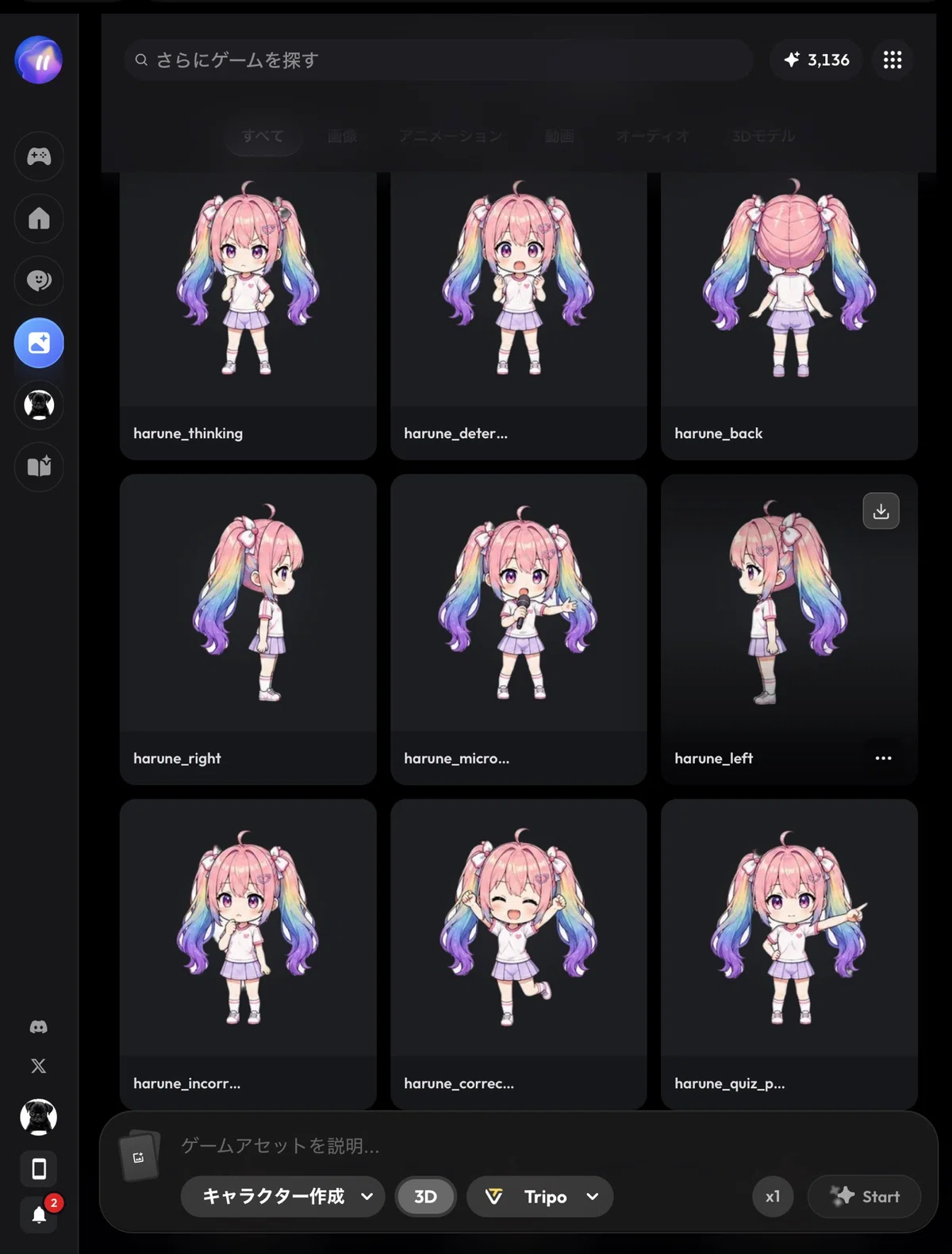Select the image assets icon in sidebar

pos(39,343)
